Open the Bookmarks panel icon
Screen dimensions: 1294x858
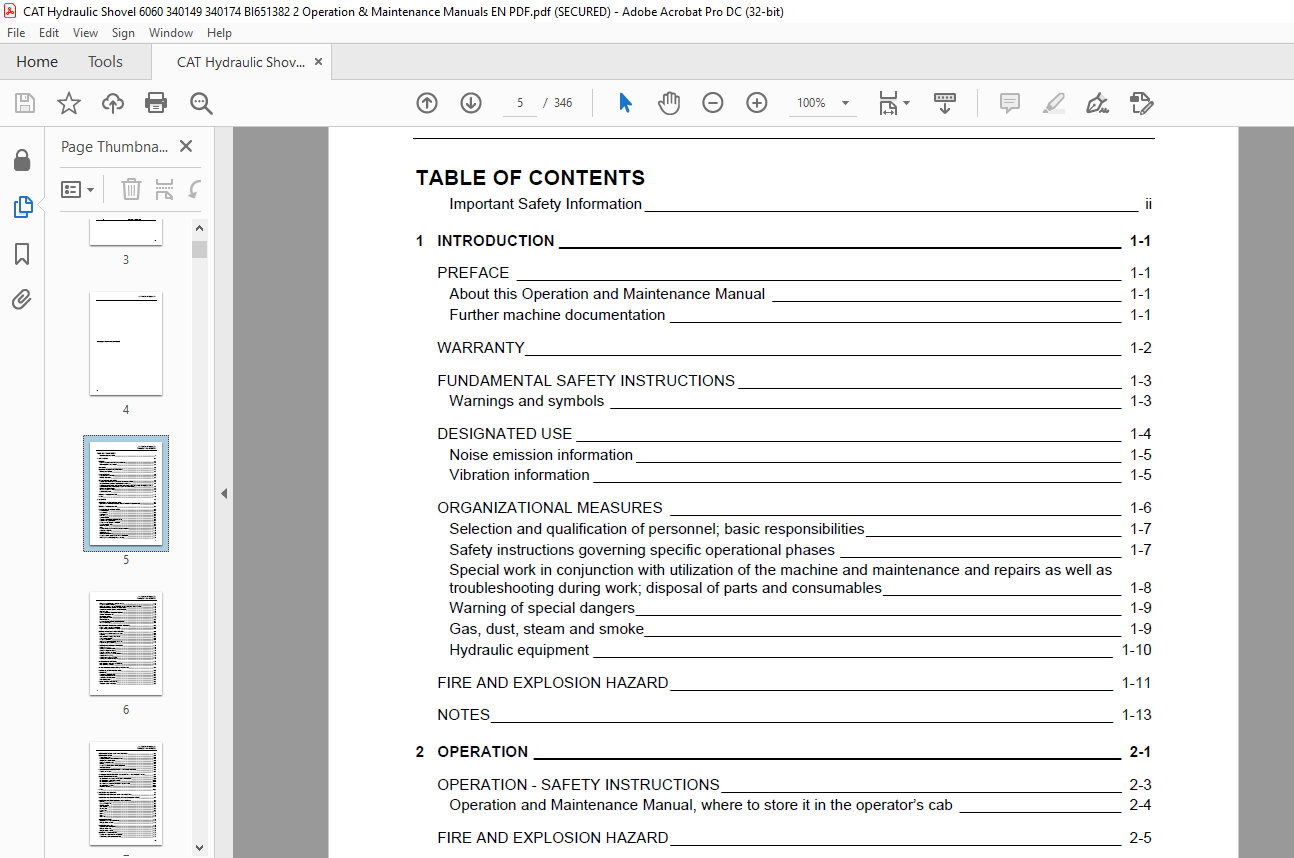(x=22, y=254)
